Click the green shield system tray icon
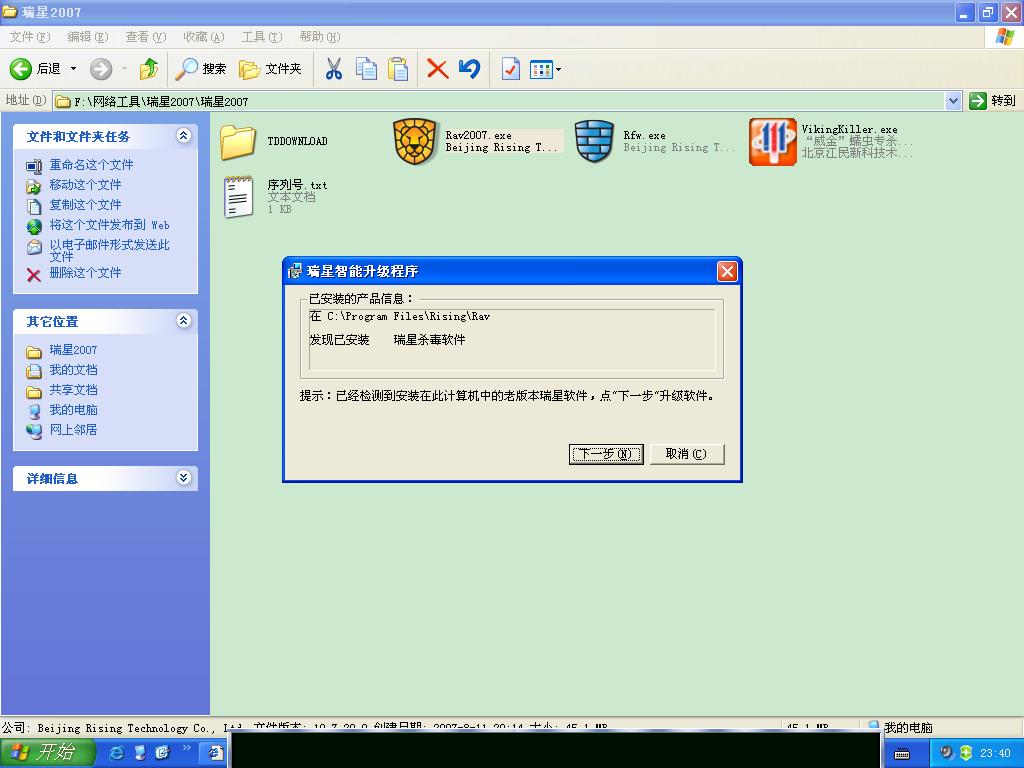Screen dimensions: 1024x768 pyautogui.click(x=966, y=753)
